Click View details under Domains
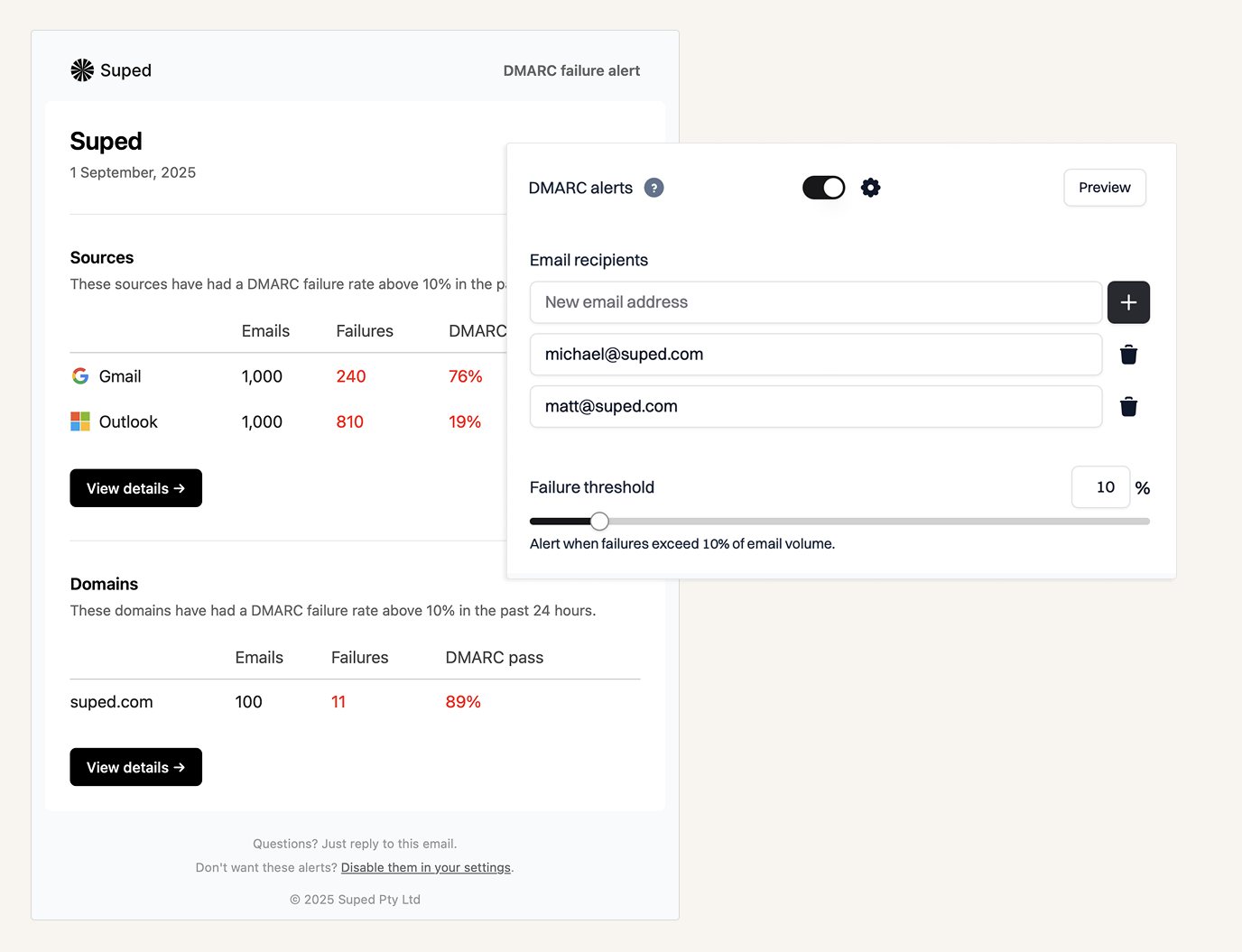Screen dimensions: 1242x952 click(135, 767)
